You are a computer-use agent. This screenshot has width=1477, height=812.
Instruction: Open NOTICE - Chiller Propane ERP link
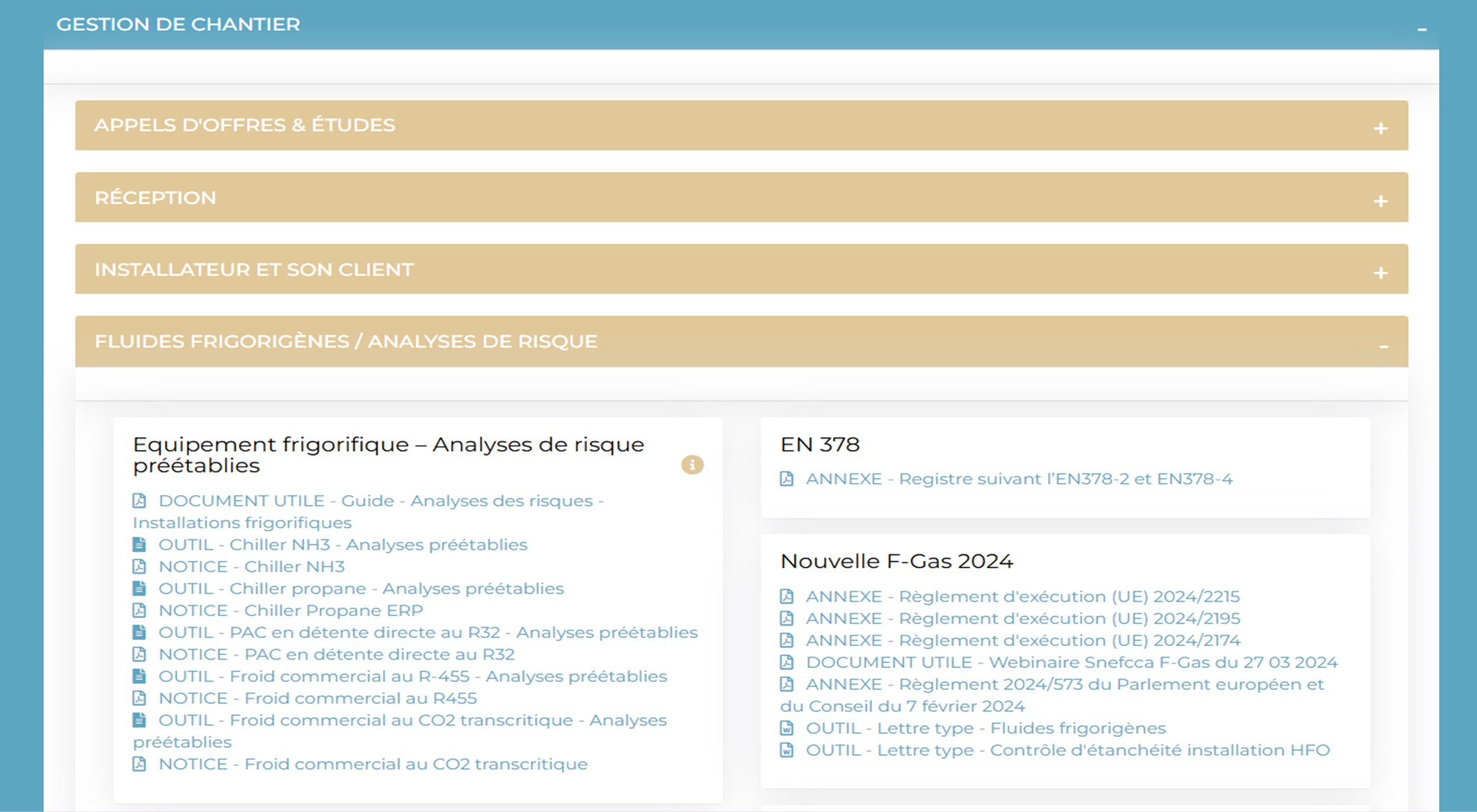tap(291, 610)
